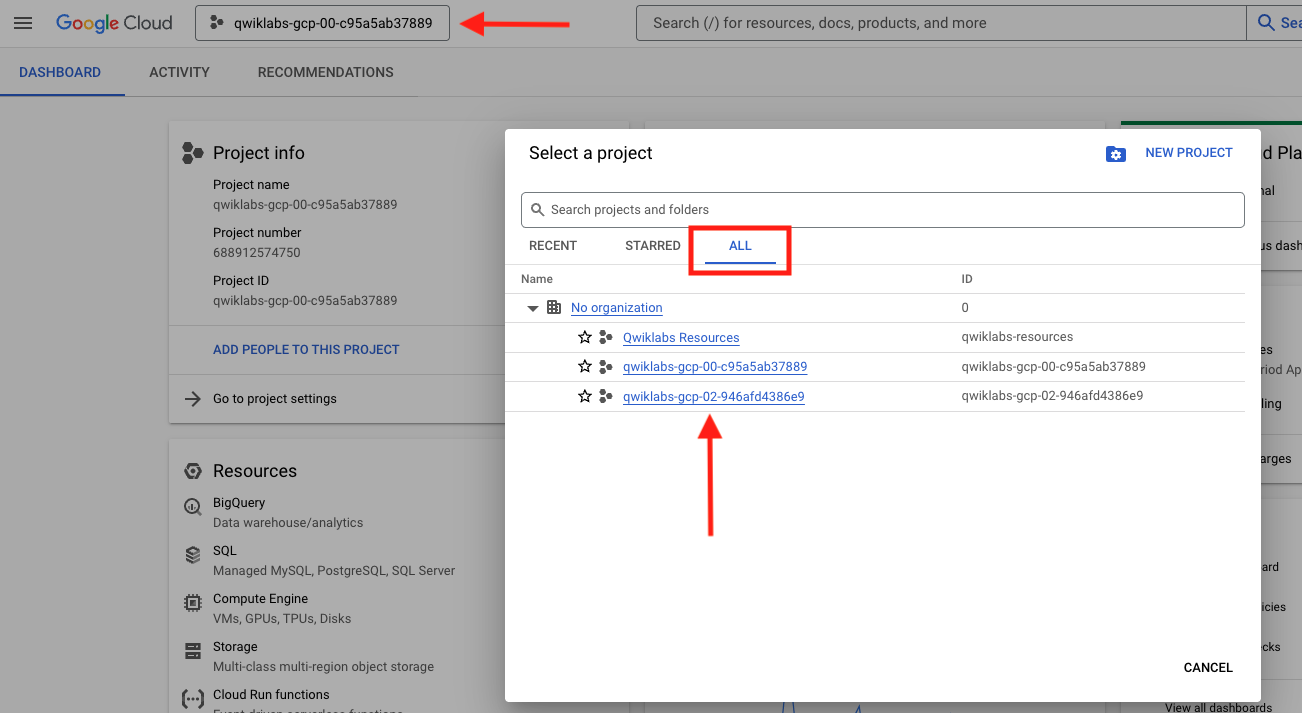The width and height of the screenshot is (1302, 713).
Task: Click the New Project button
Action: 1189,153
